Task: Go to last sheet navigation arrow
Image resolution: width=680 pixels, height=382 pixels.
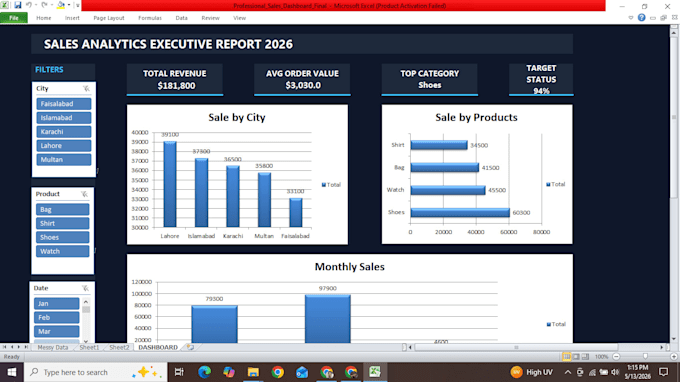Action: 26,347
